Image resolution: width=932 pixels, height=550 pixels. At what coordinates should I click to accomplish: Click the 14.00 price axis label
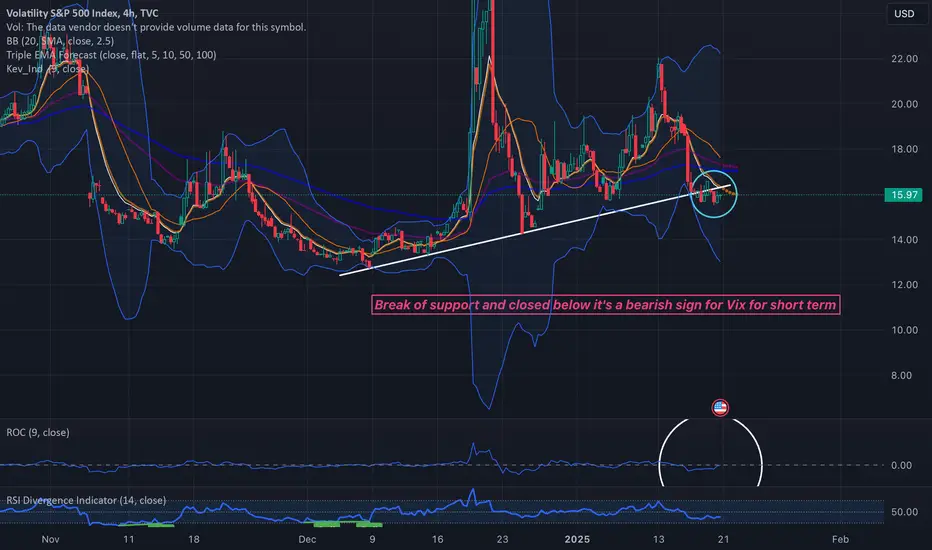tap(904, 240)
